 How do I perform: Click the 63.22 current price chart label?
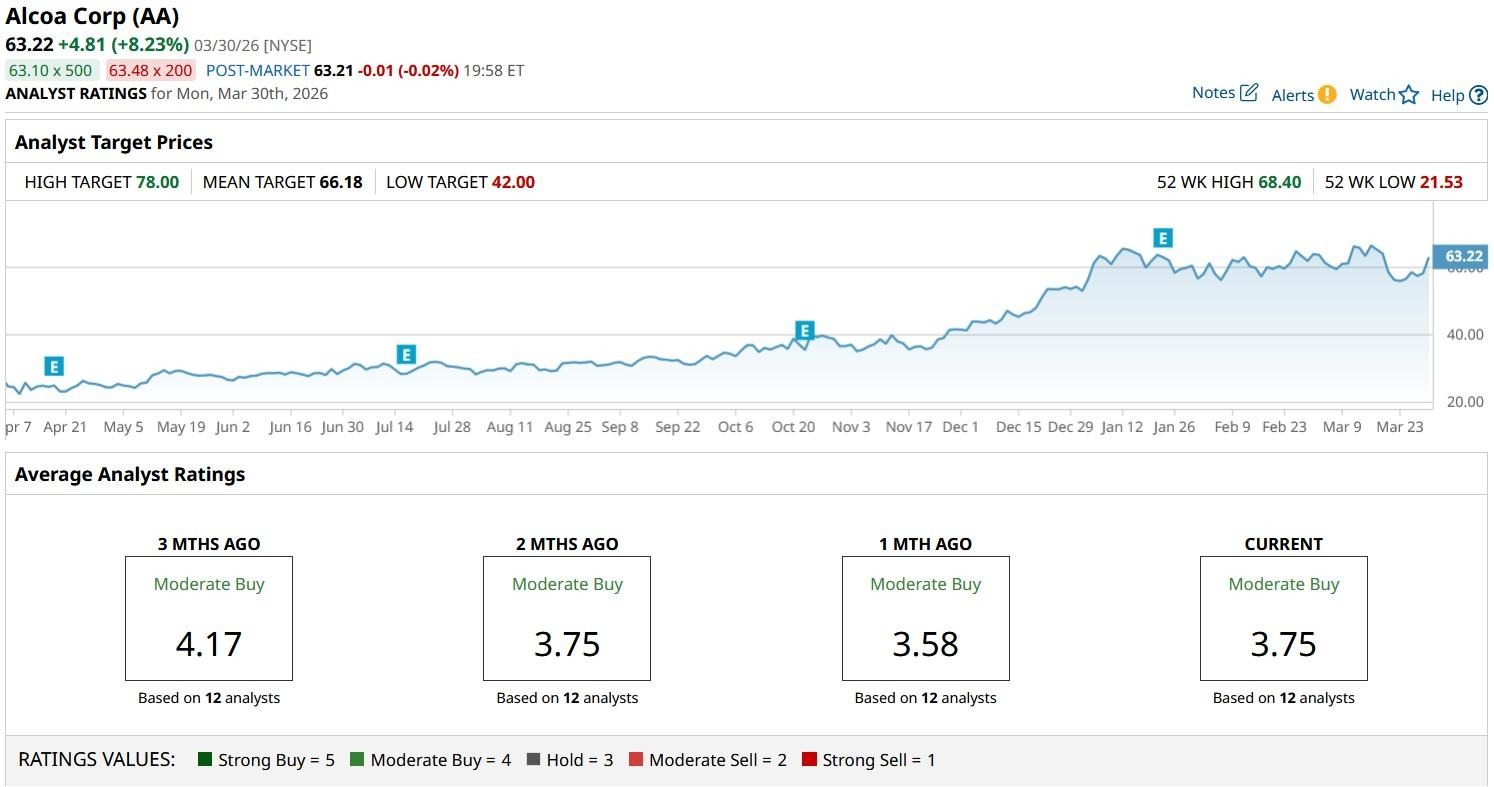click(x=1463, y=256)
